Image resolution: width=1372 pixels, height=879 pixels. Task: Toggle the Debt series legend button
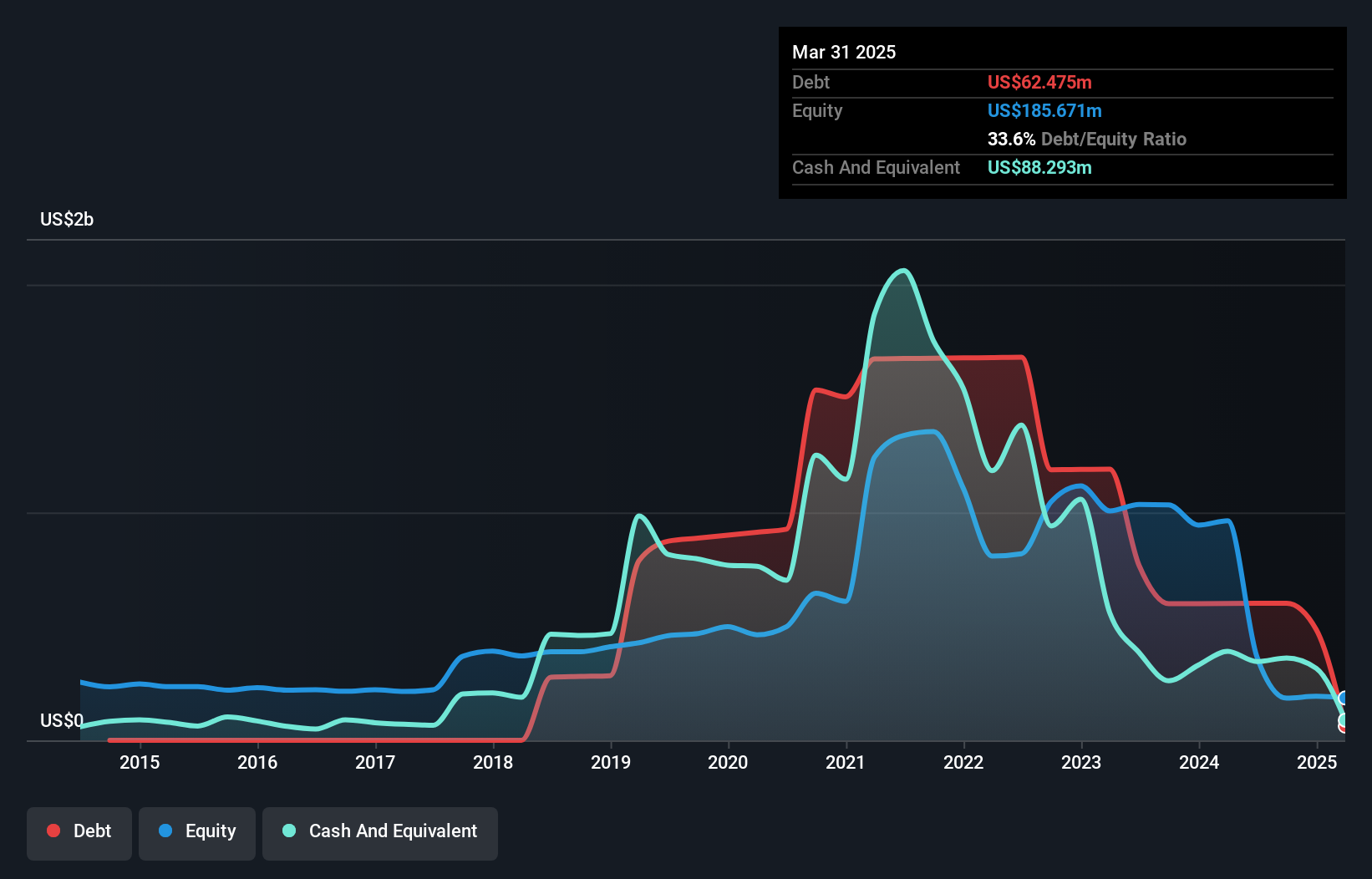pyautogui.click(x=79, y=833)
